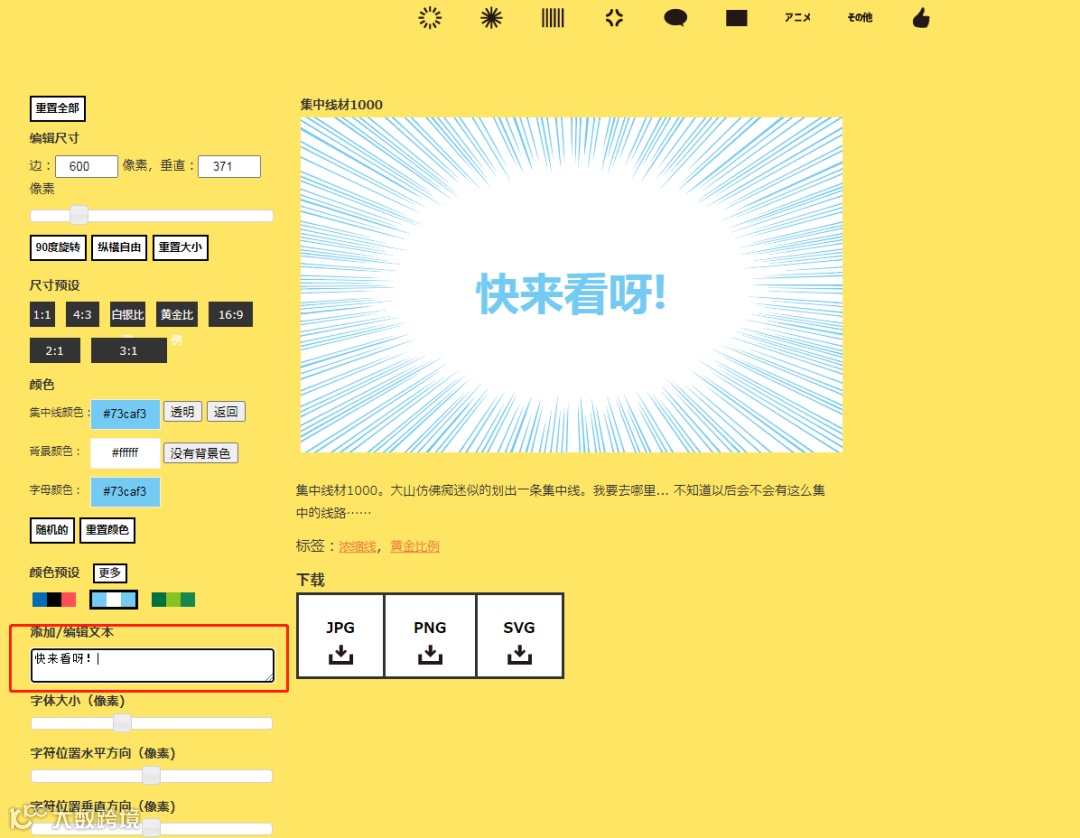This screenshot has width=1080, height=838.
Task: Click the 更多 more color presets button
Action: [110, 573]
